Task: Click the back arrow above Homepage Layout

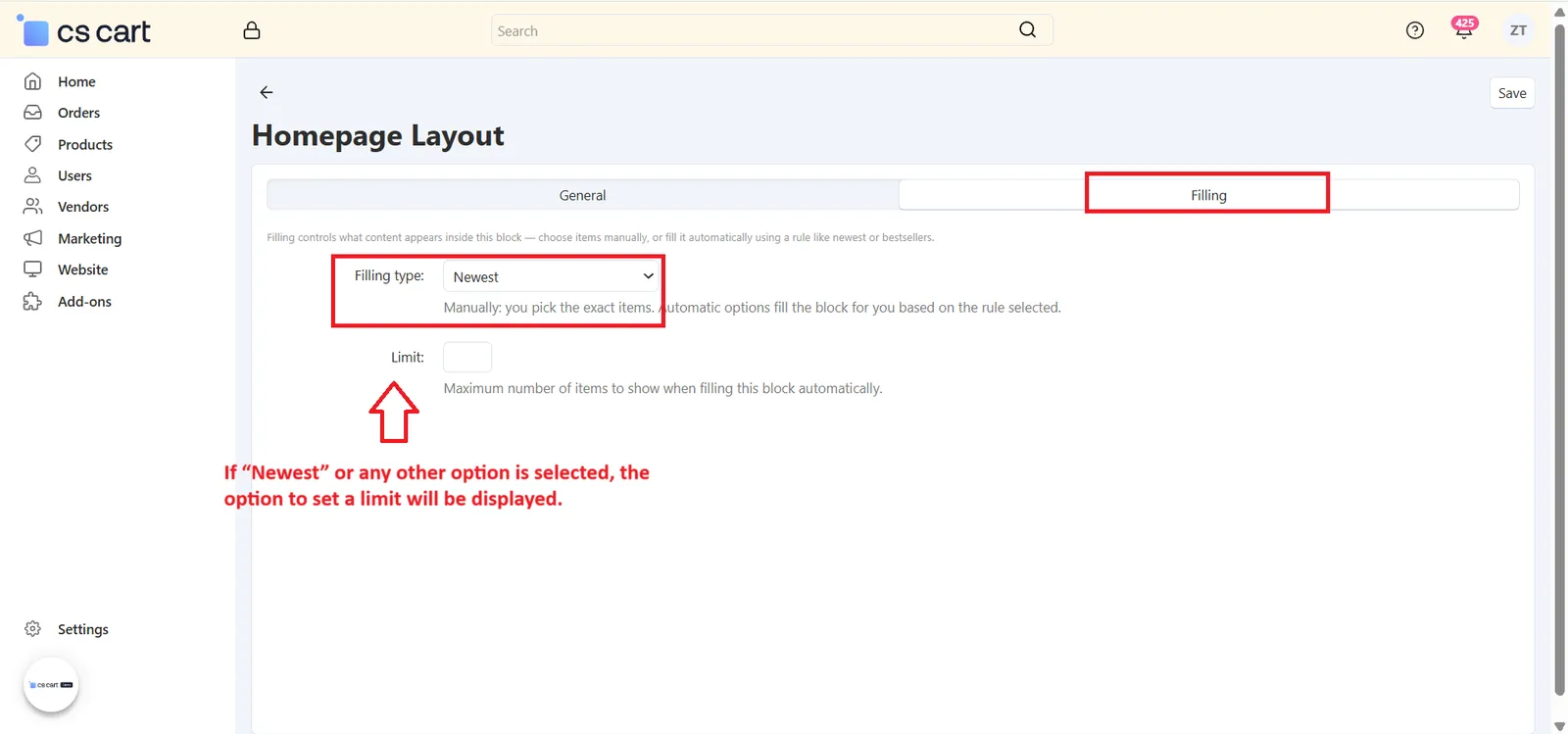Action: [267, 92]
